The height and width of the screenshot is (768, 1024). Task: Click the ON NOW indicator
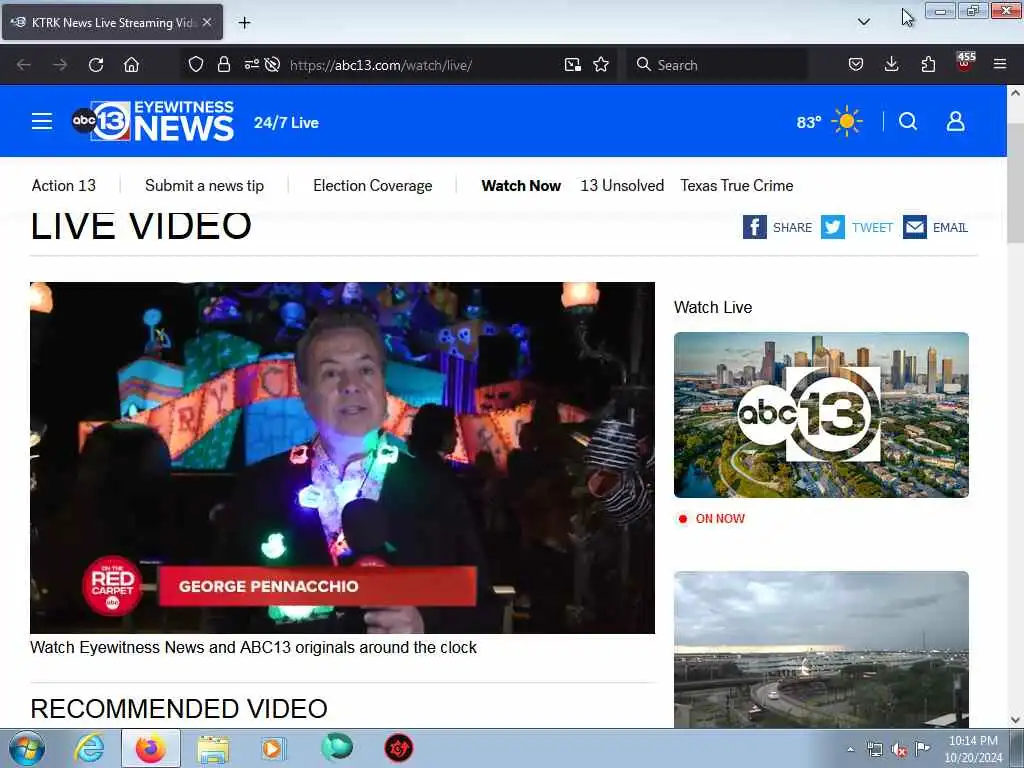pyautogui.click(x=712, y=519)
